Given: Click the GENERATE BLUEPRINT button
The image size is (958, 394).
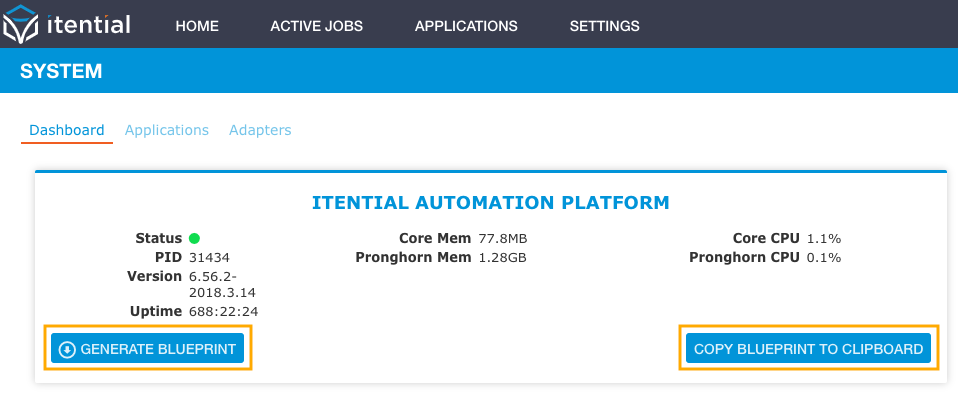Looking at the screenshot, I should [147, 348].
